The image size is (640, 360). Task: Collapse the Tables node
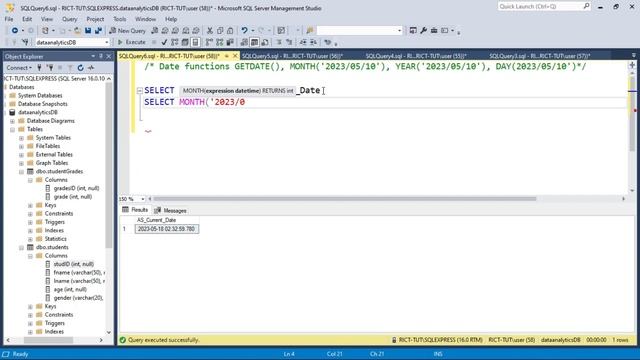click(12, 129)
